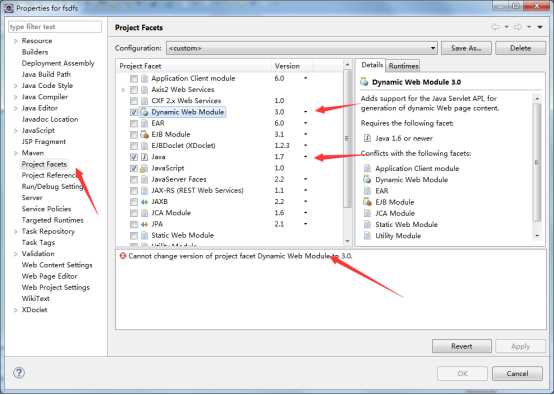This screenshot has width=554, height=395.
Task: Select Java Build Path in the sidebar
Action: [x=46, y=75]
